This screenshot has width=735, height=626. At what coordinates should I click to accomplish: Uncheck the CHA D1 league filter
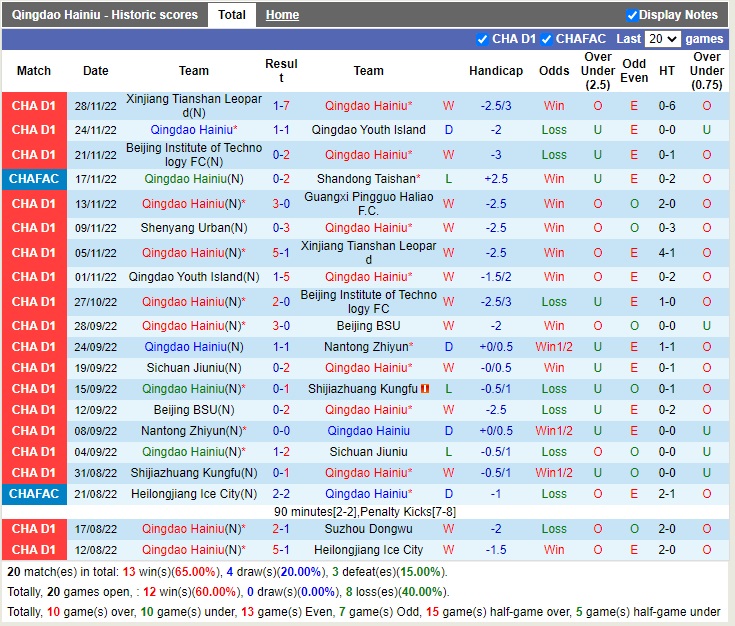[x=484, y=39]
